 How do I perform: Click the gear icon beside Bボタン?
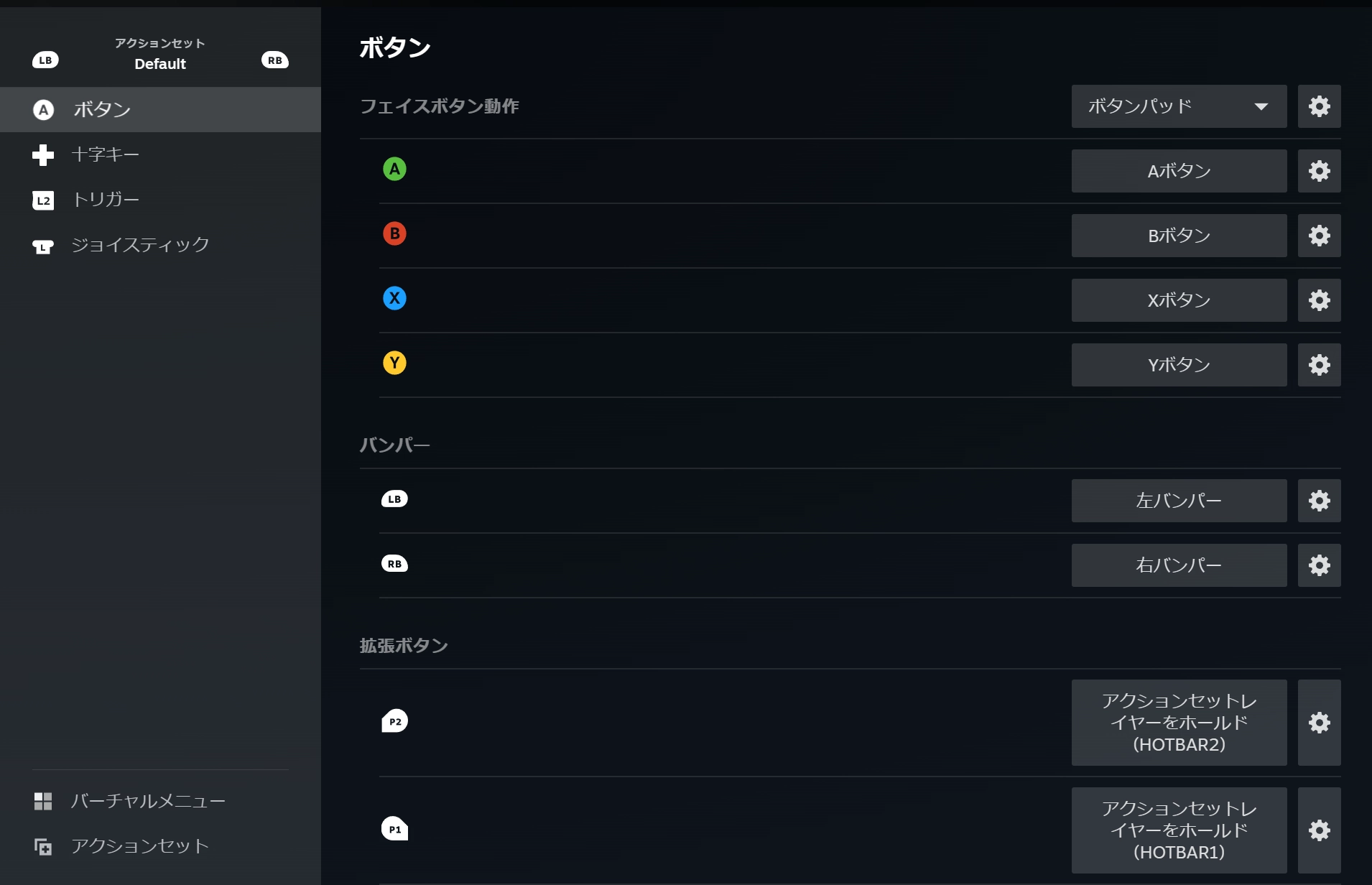[1319, 236]
